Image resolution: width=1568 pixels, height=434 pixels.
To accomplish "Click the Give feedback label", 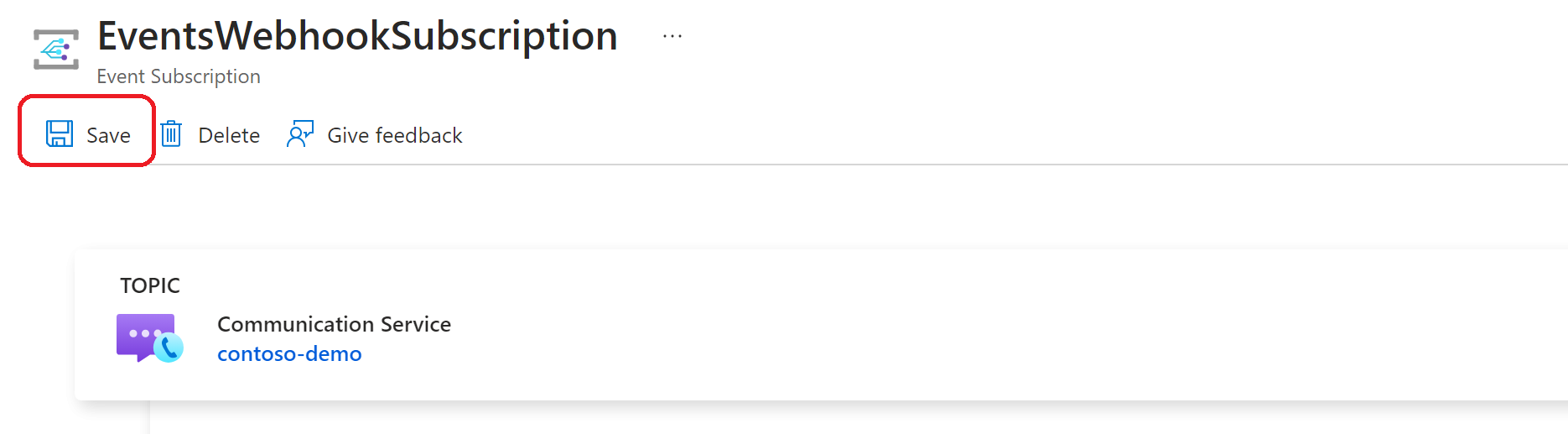I will 394,135.
